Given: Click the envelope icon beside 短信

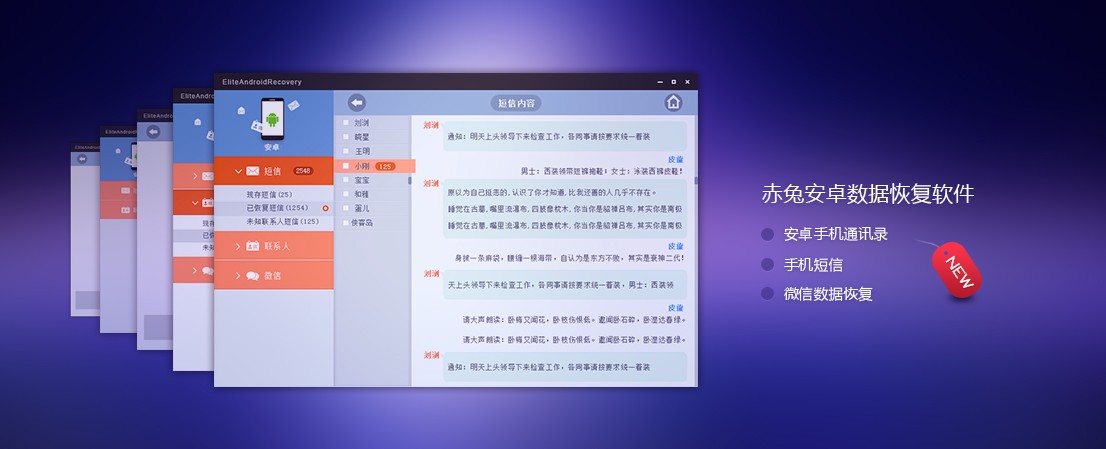Looking at the screenshot, I should point(253,171).
